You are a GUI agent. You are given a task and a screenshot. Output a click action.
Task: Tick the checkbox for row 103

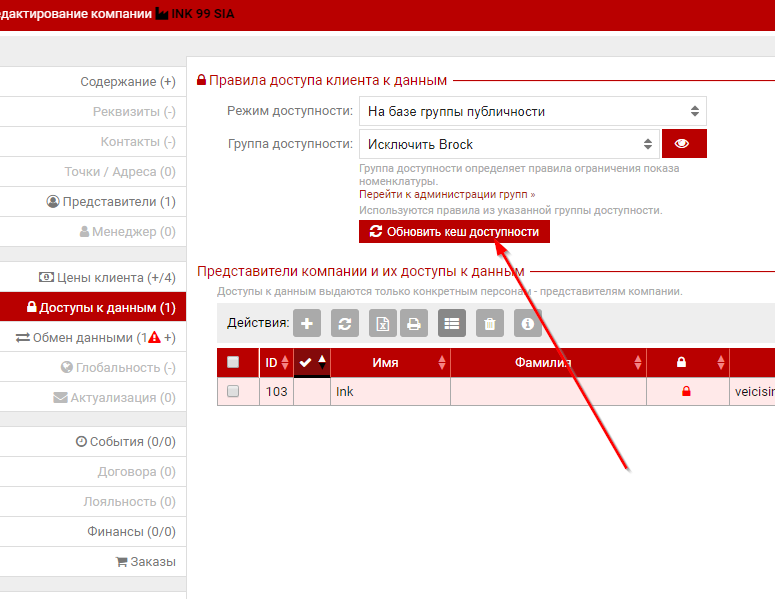coord(233,392)
